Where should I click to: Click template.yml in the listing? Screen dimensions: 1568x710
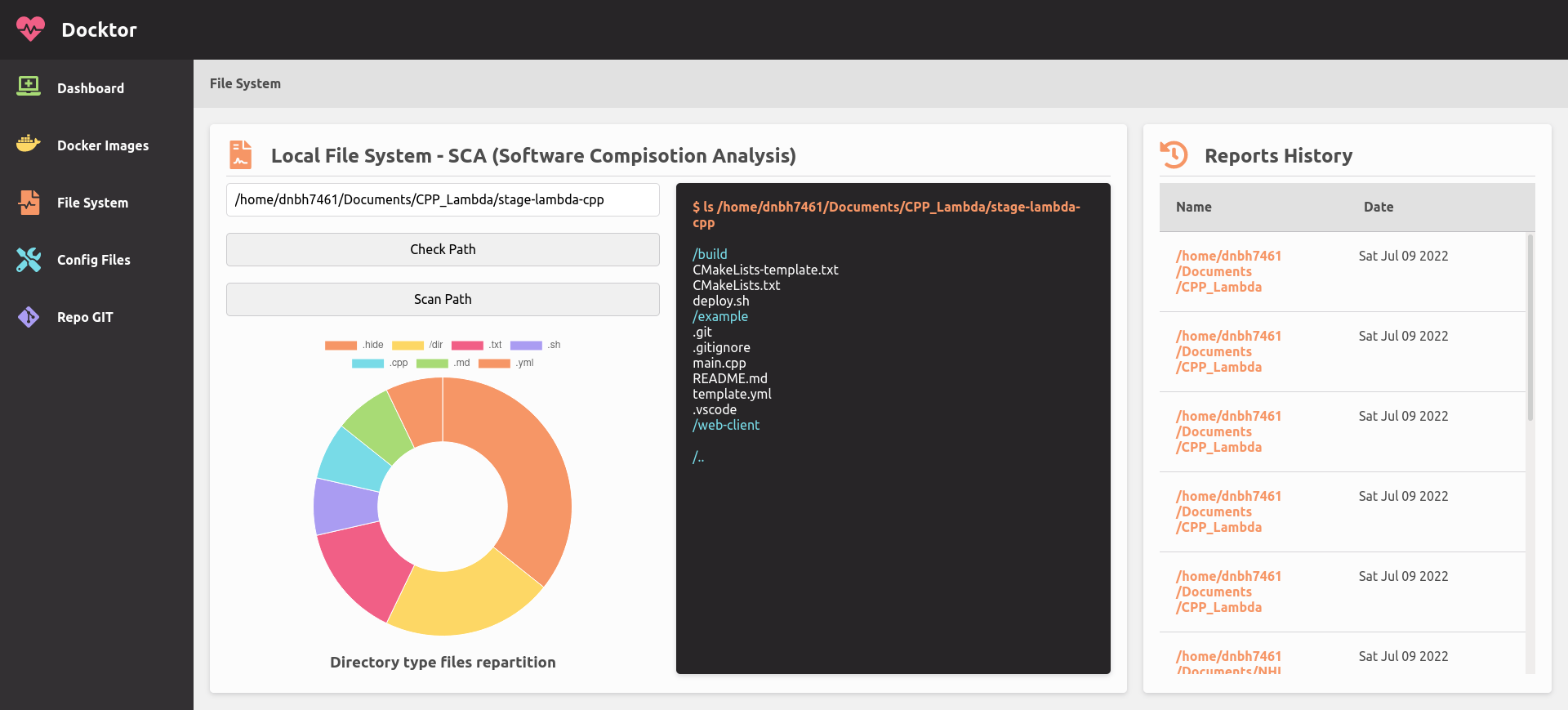(x=732, y=394)
